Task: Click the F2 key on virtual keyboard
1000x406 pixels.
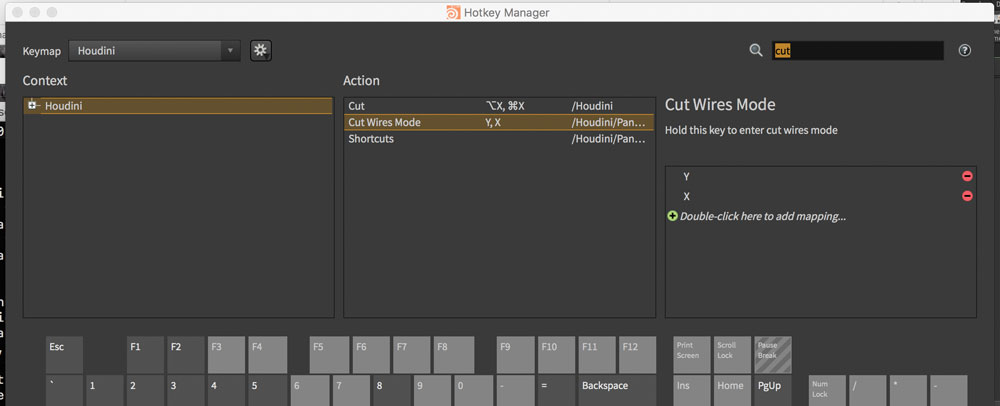Action: click(x=186, y=355)
